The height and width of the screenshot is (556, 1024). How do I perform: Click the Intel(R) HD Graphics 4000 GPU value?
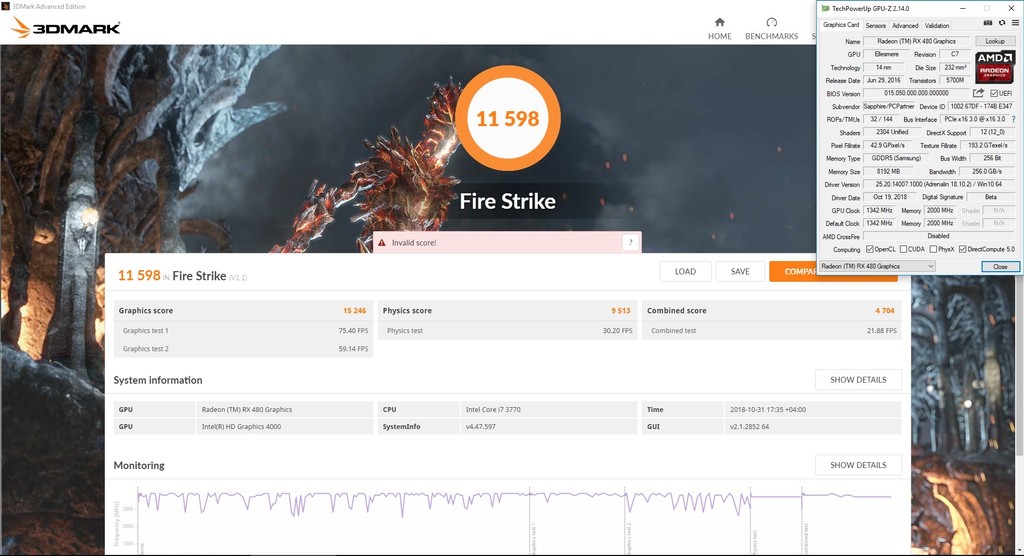241,427
